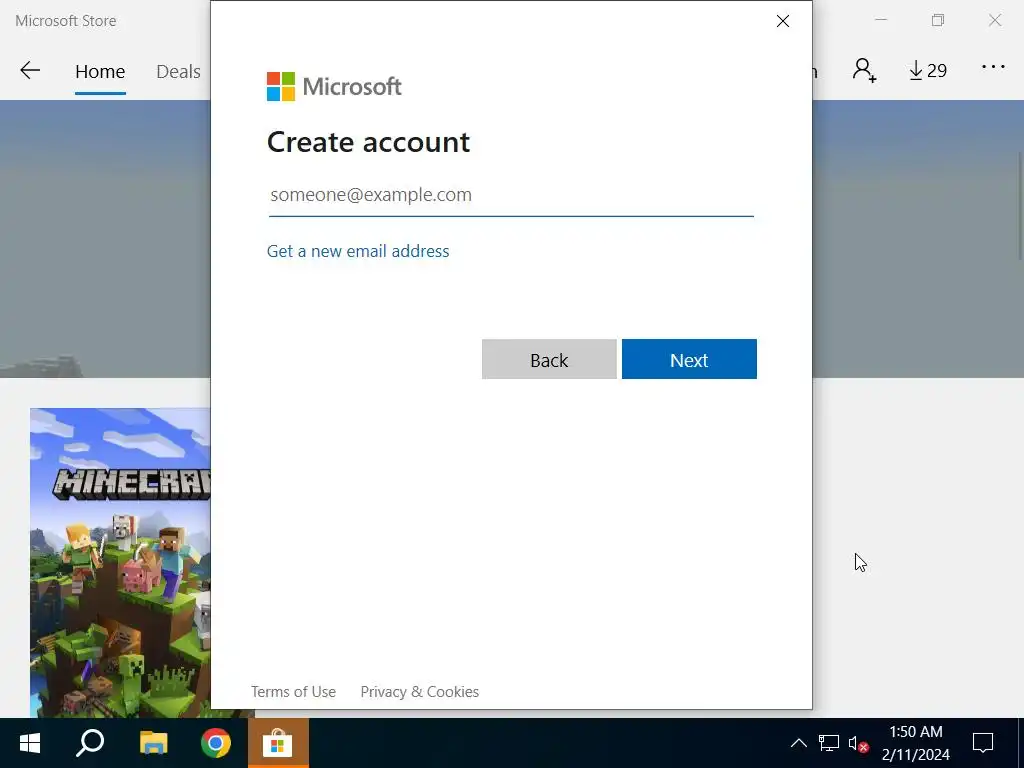Close the Create account dialog
The height and width of the screenshot is (768, 1024).
(x=782, y=21)
